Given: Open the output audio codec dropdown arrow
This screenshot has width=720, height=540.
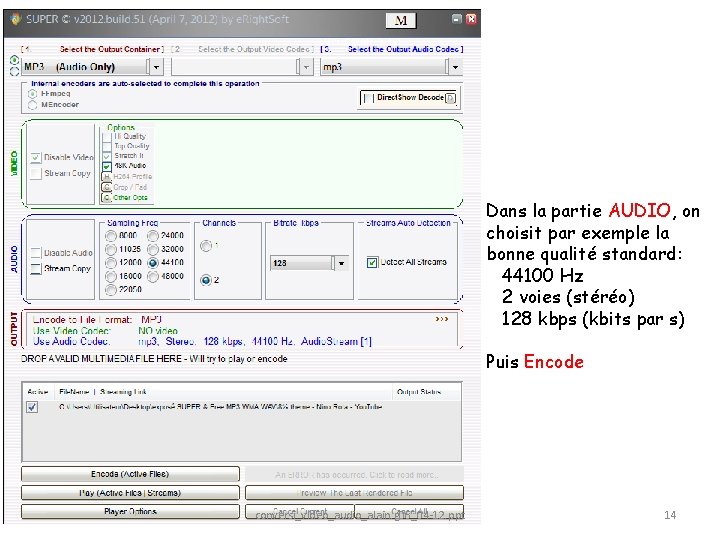Looking at the screenshot, I should coord(455,67).
